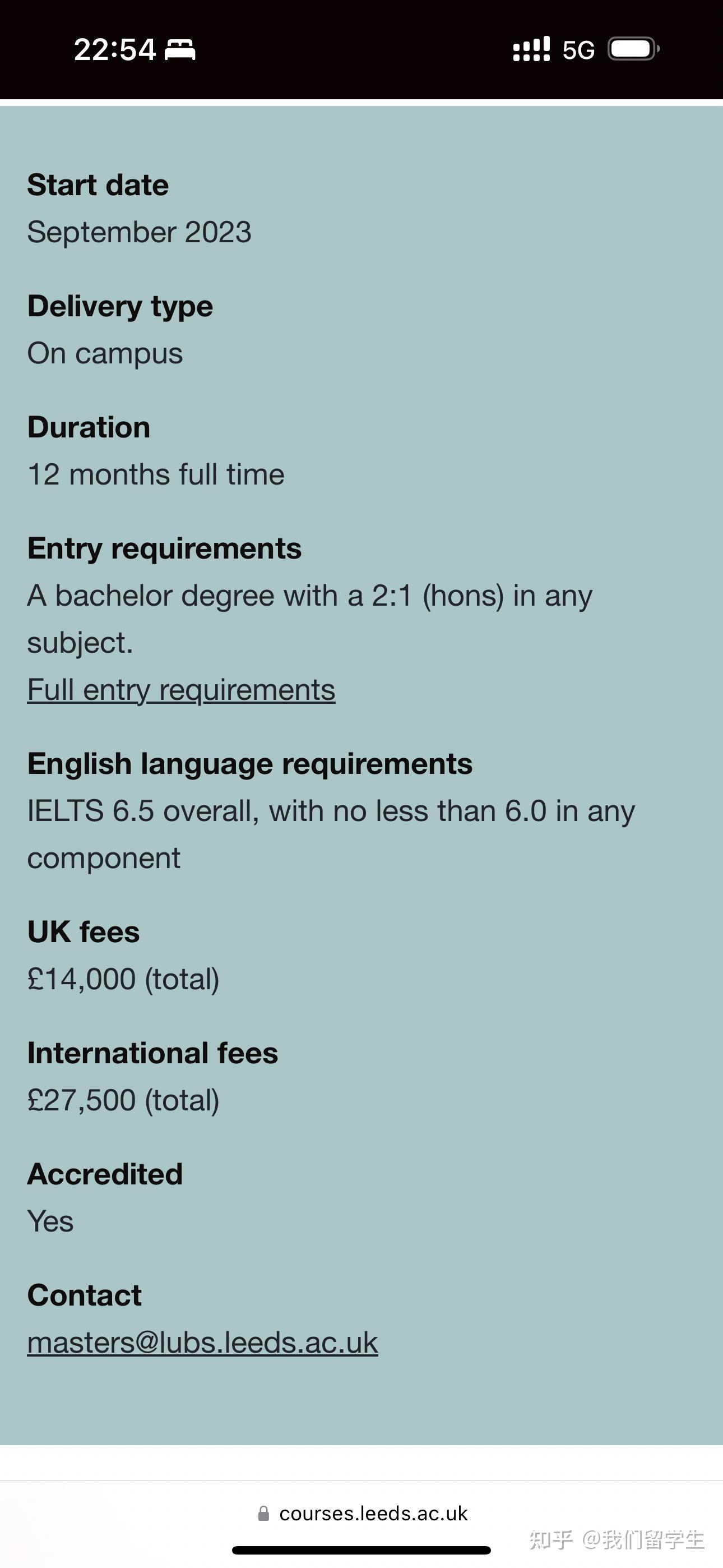723x1568 pixels.
Task: Tap the courses.leeds.ac.uk address bar
Action: (x=363, y=1513)
